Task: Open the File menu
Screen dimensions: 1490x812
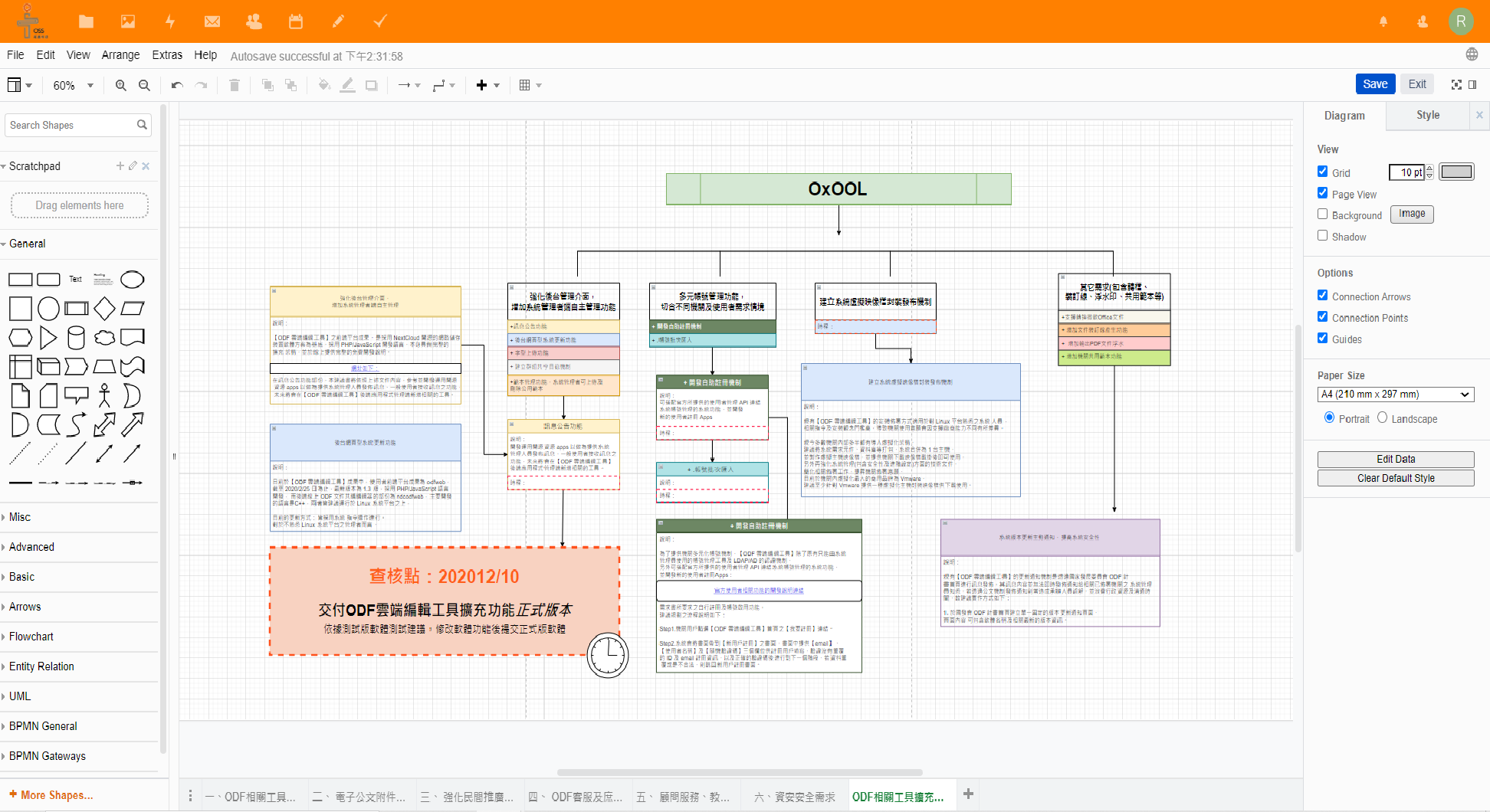Action: (15, 55)
